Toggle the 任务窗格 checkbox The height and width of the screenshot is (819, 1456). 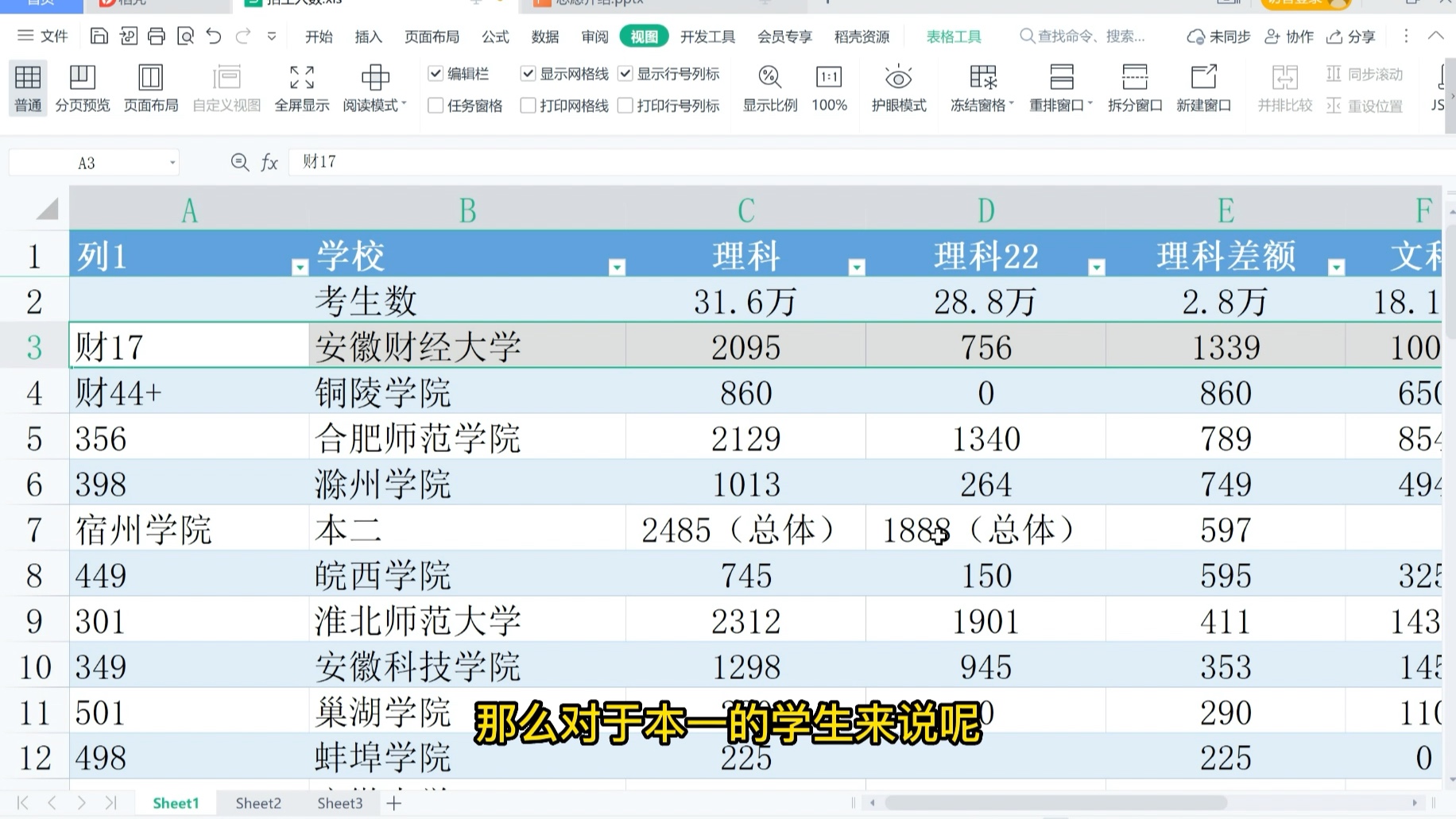tap(436, 106)
